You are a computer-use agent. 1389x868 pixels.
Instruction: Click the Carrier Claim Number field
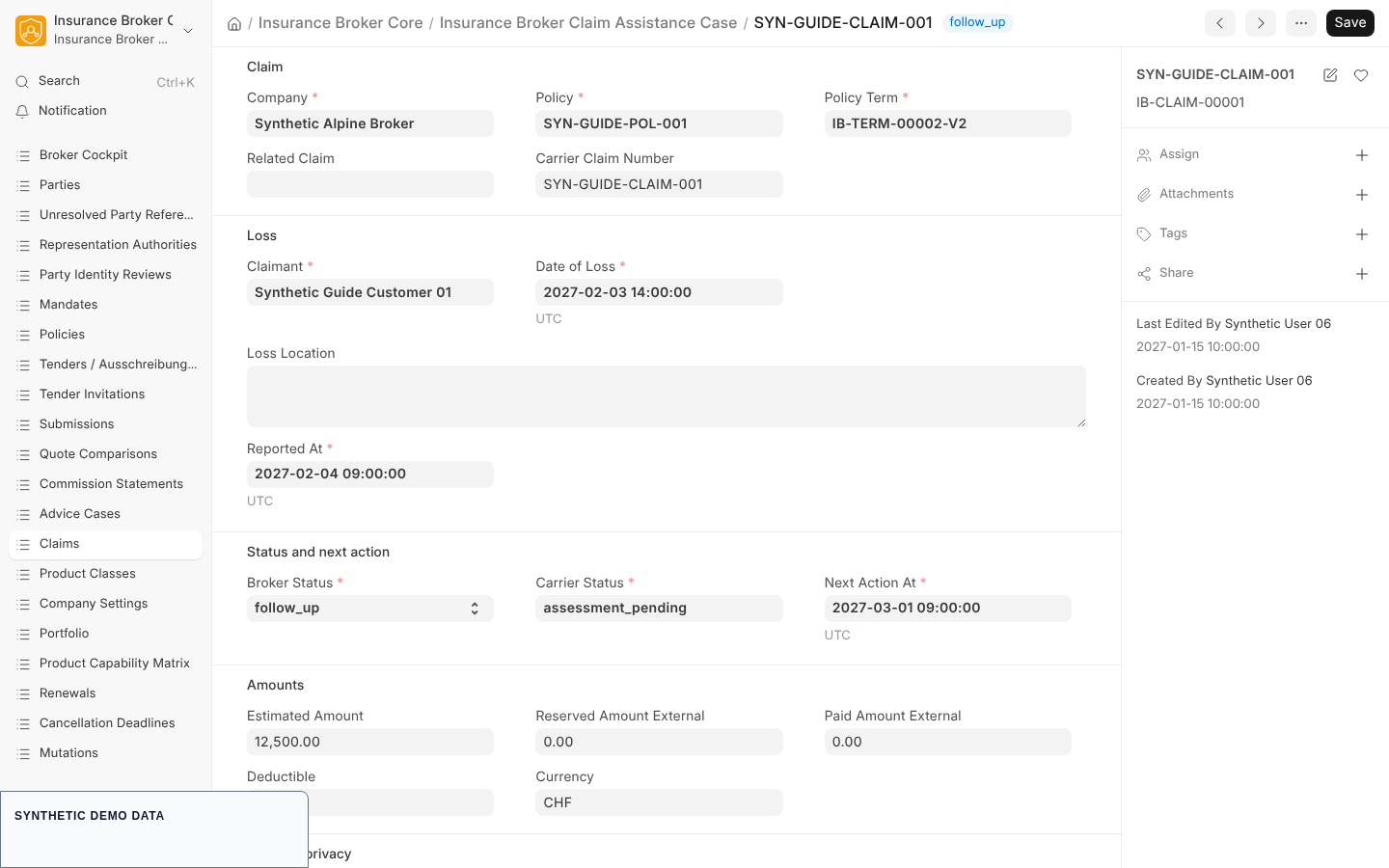[659, 184]
